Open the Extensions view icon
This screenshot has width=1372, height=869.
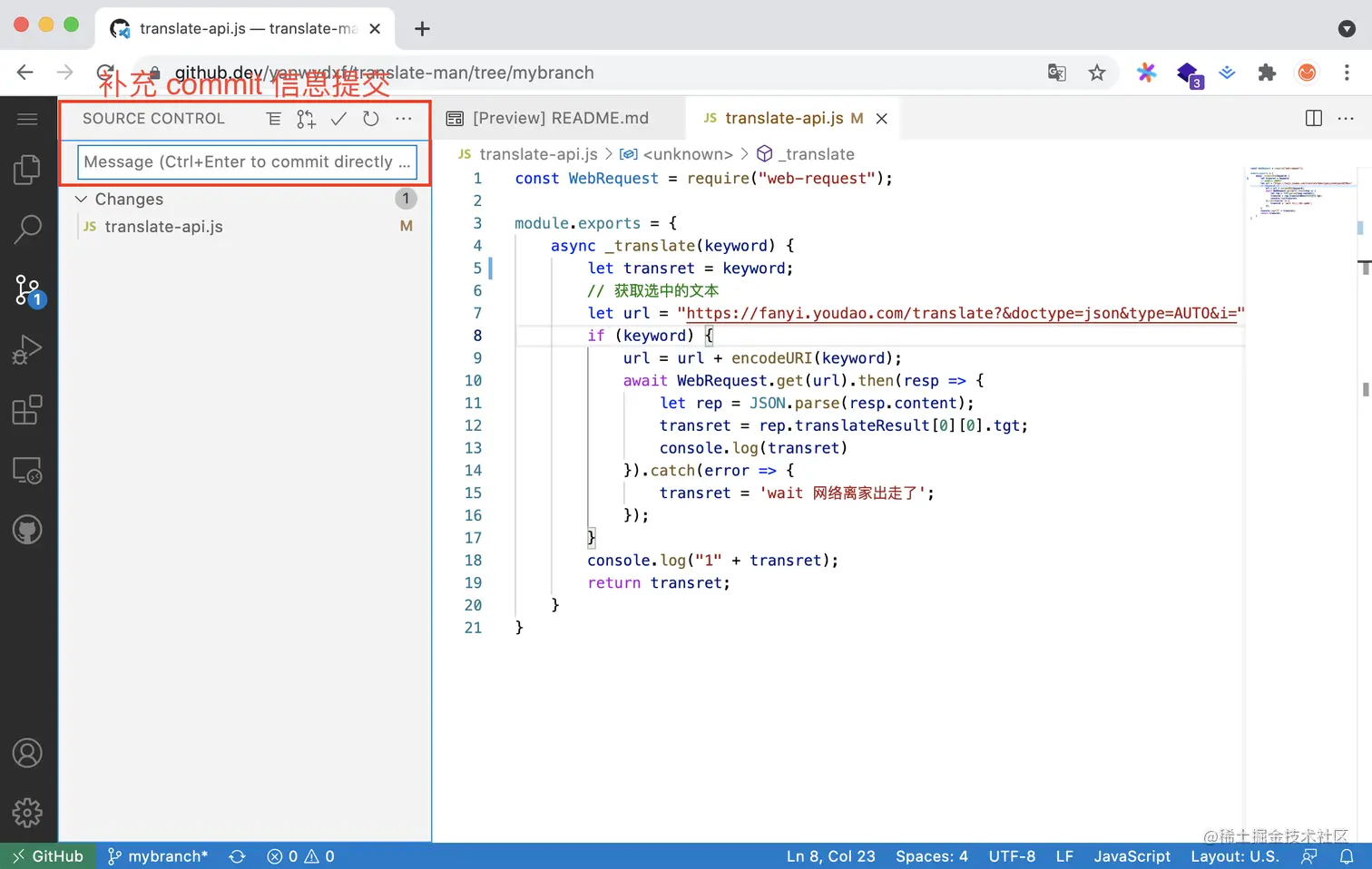[27, 410]
